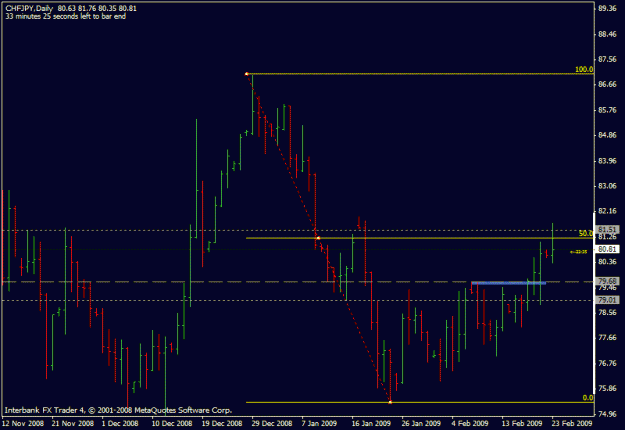Click the '16 Jan 2009' date label
625x430 pixels.
point(371,423)
